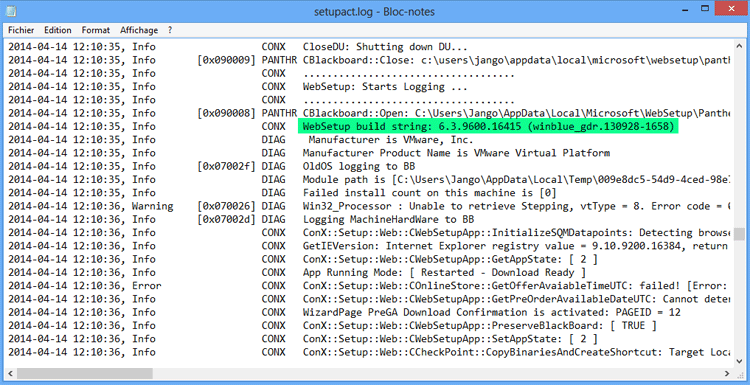Click 'GetAppState: [ 2 ]' log line
The height and width of the screenshot is (385, 750).
click(x=450, y=259)
